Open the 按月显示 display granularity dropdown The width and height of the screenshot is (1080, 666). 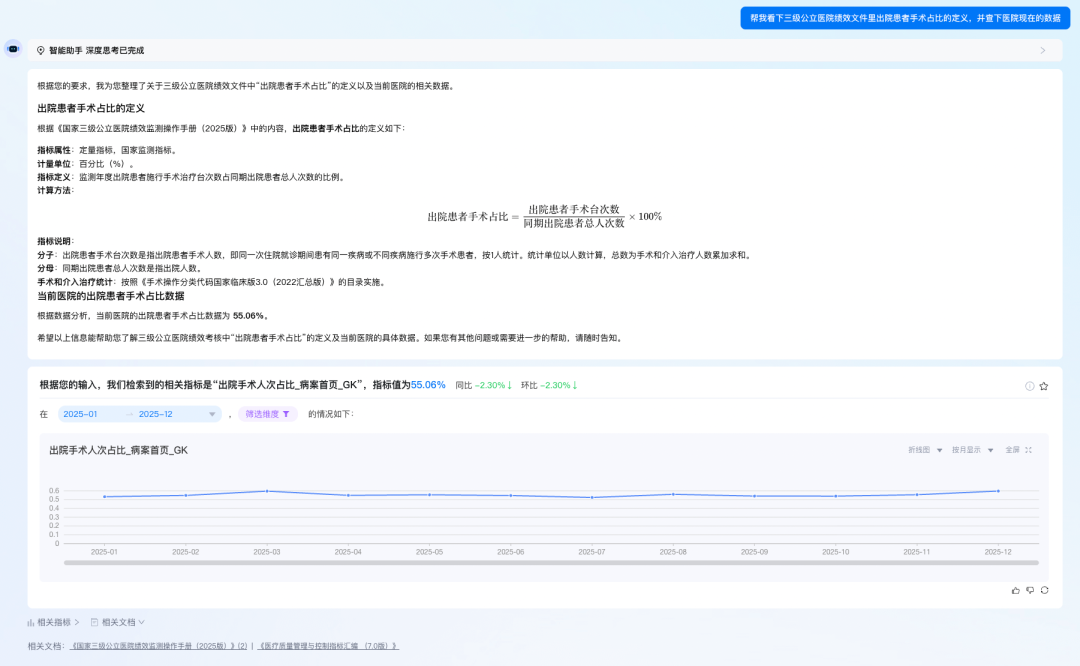click(972, 450)
